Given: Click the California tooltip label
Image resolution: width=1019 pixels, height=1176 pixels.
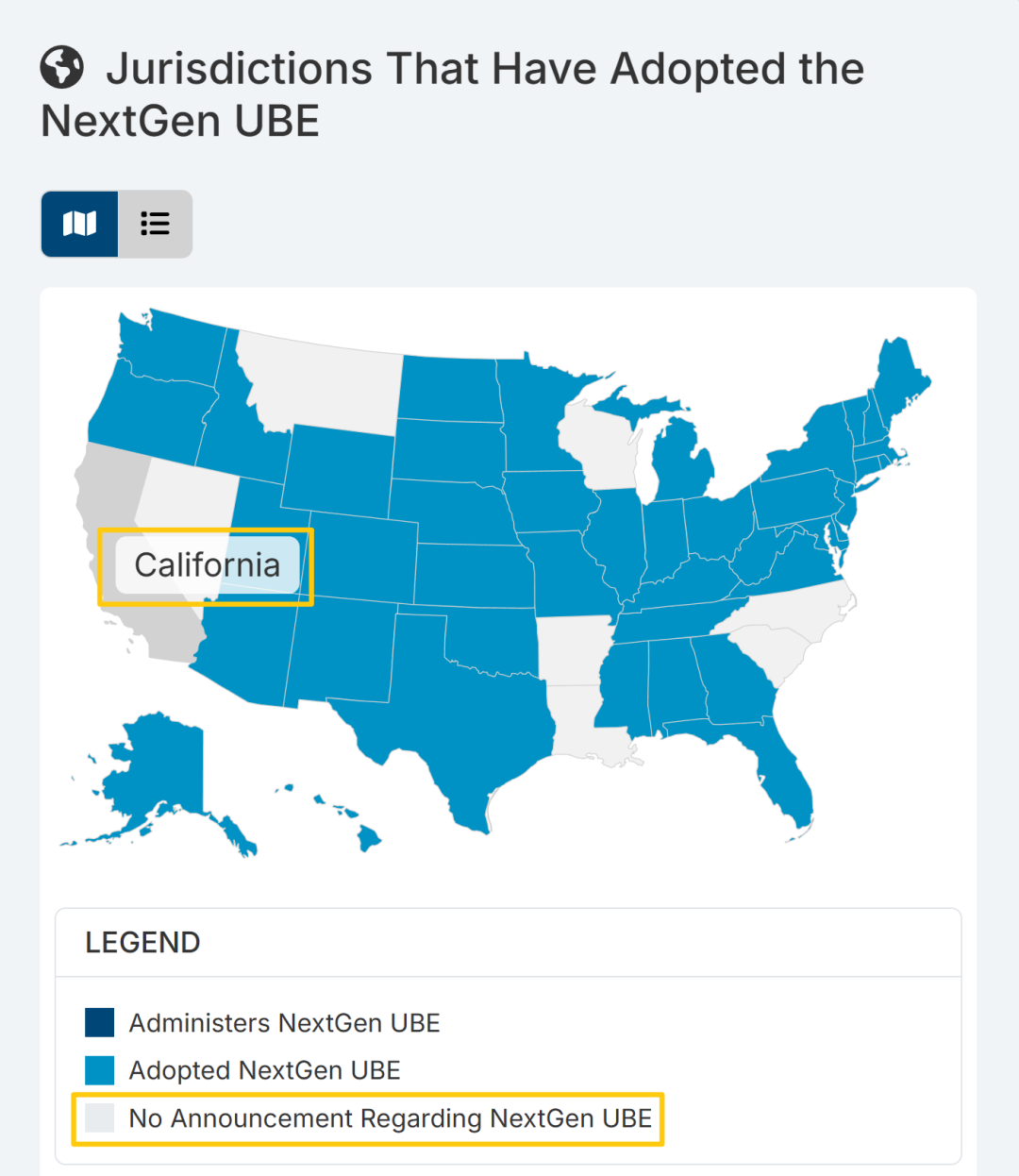Looking at the screenshot, I should click(x=207, y=565).
